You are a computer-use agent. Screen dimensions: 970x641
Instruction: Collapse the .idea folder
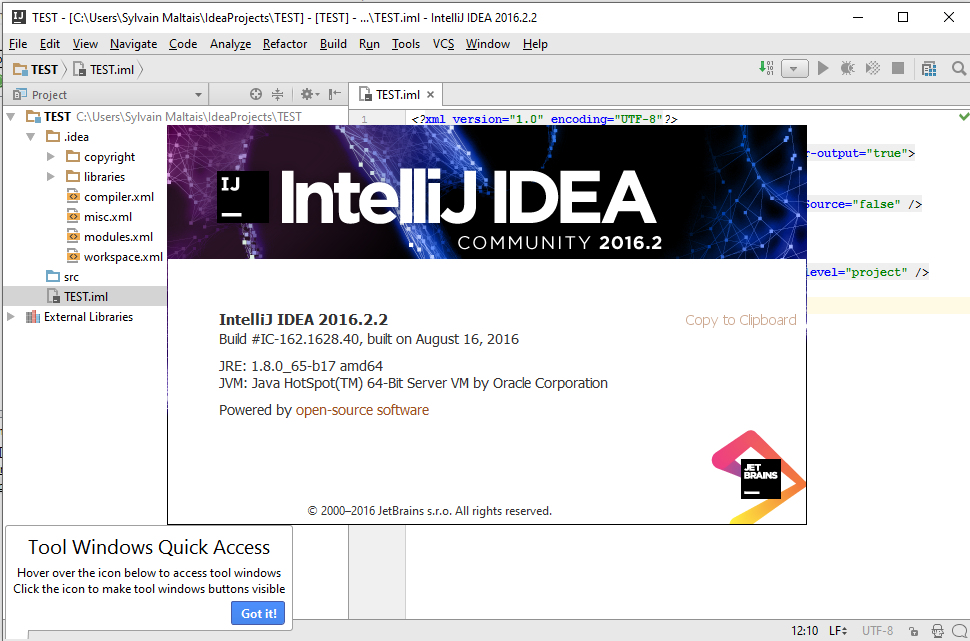pyautogui.click(x=31, y=137)
